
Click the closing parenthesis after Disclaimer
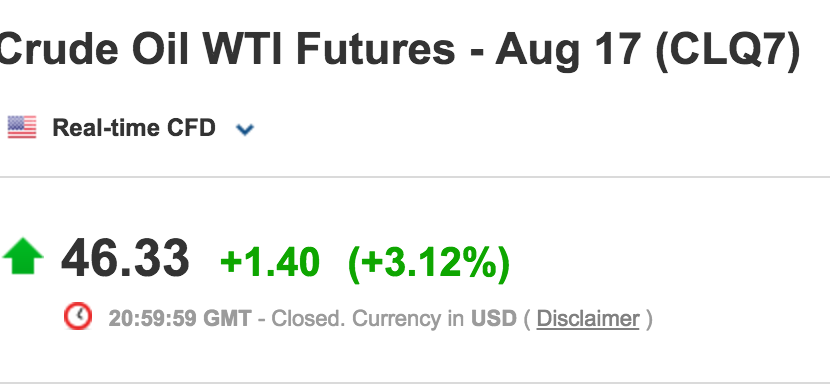coord(648,320)
